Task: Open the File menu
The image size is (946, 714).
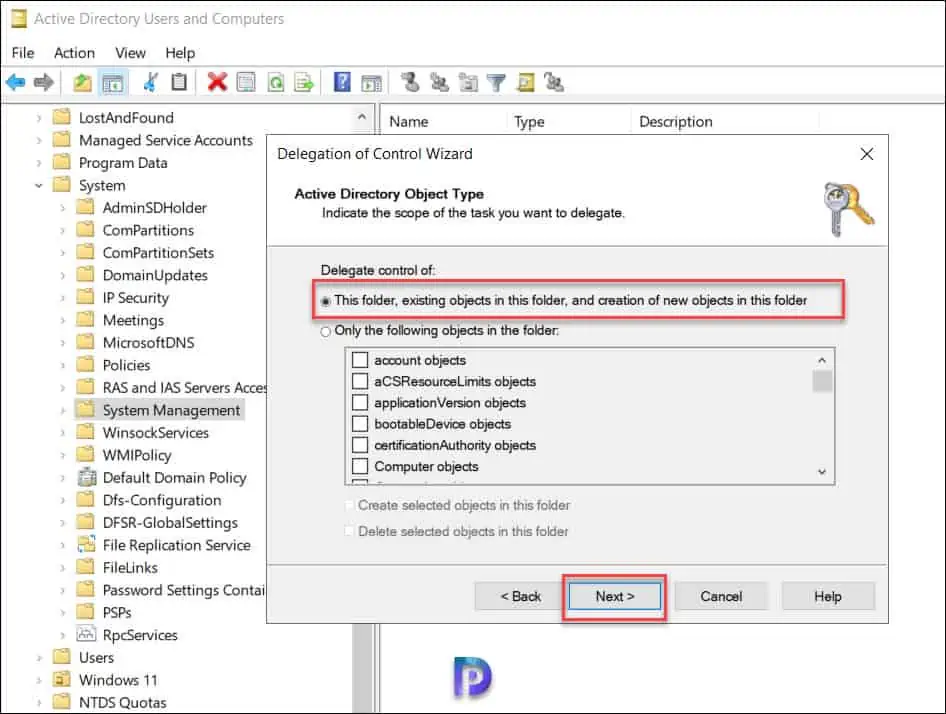Action: [23, 53]
